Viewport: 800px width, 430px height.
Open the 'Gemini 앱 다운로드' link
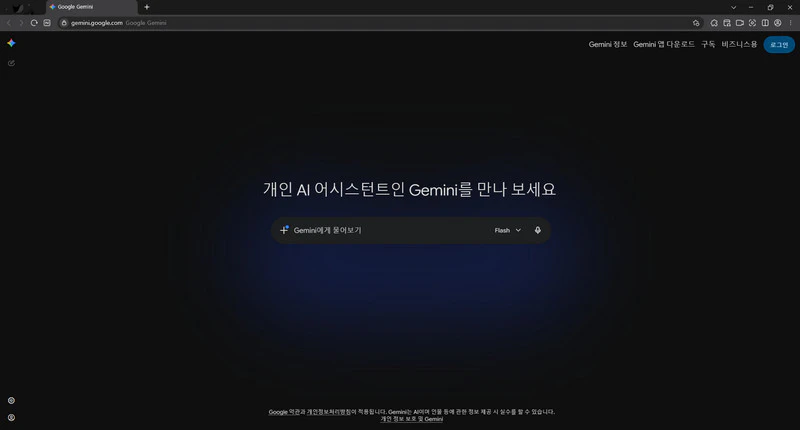pyautogui.click(x=664, y=44)
